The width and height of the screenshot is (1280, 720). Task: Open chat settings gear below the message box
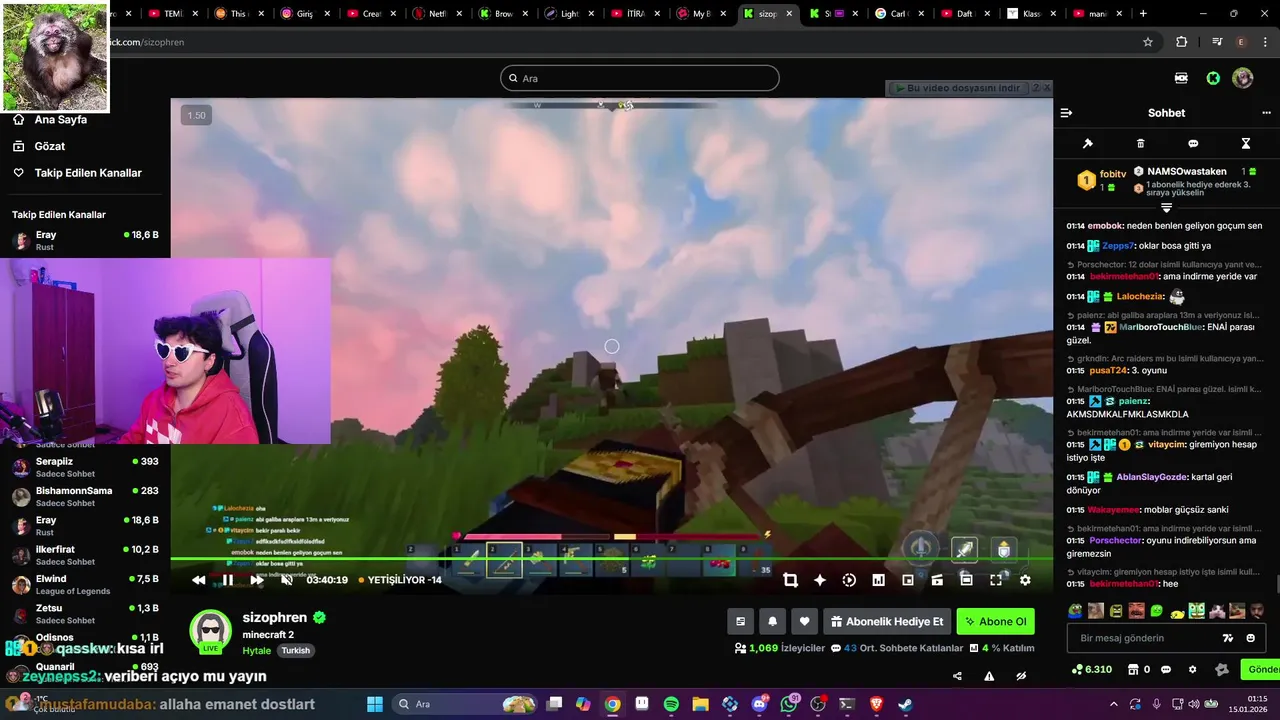[1192, 669]
